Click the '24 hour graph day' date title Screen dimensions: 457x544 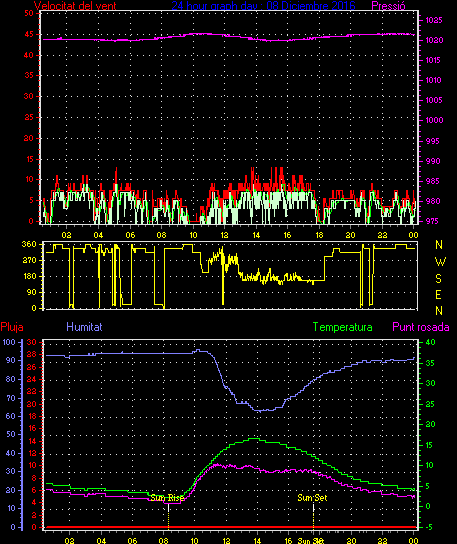coord(263,6)
